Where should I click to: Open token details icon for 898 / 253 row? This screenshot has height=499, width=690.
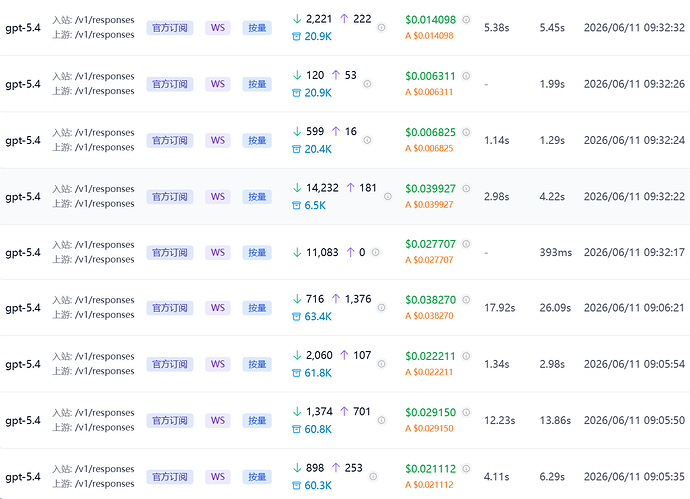coord(373,477)
